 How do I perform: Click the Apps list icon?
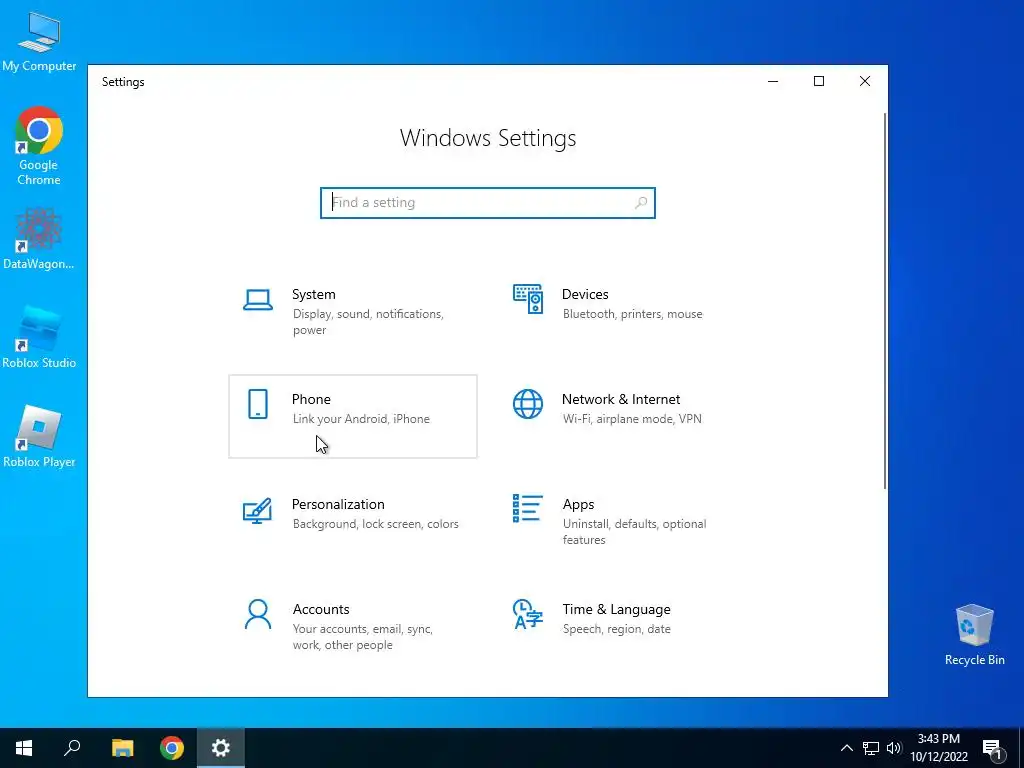pyautogui.click(x=528, y=508)
